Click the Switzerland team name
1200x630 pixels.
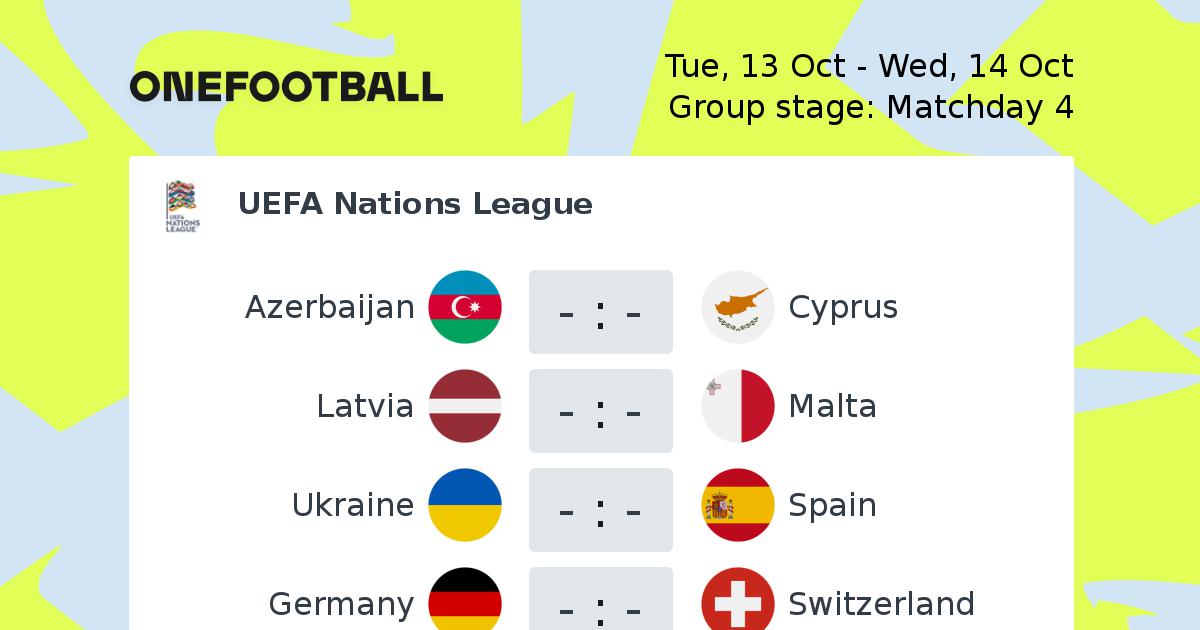click(x=882, y=604)
